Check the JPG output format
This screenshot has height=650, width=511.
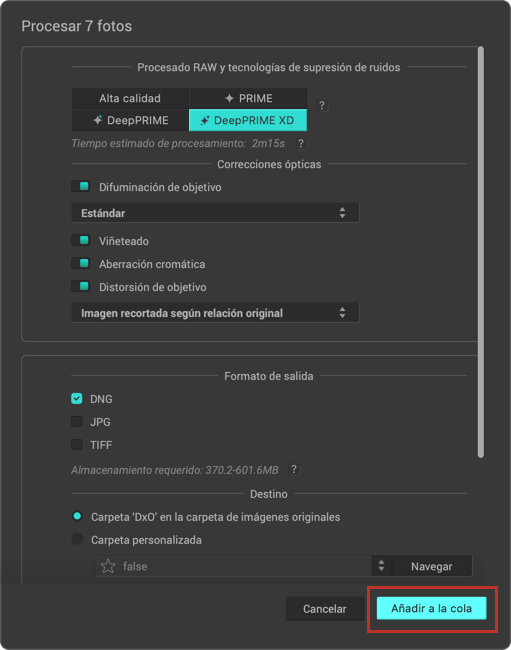pos(77,422)
